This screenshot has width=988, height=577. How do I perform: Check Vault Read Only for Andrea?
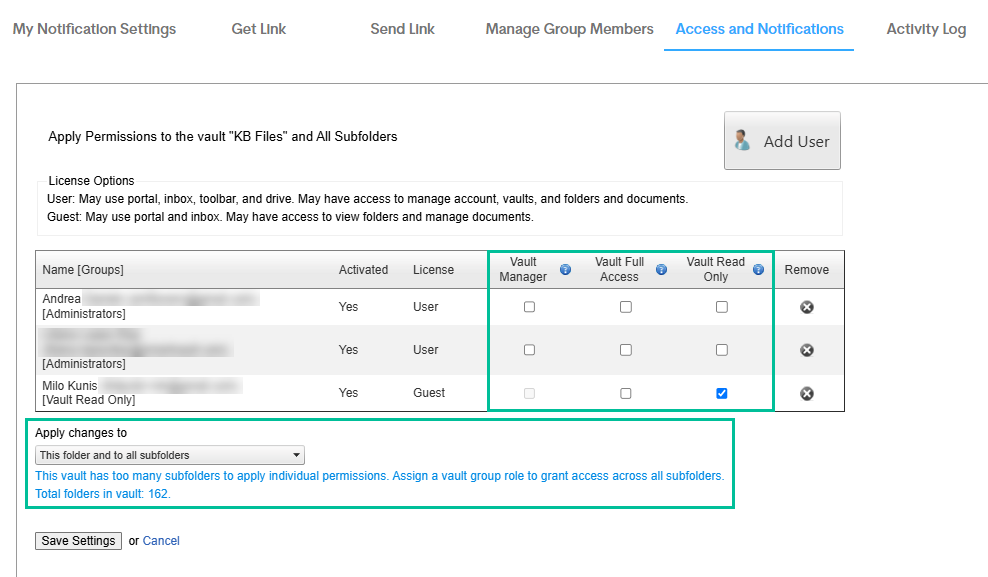click(x=722, y=307)
